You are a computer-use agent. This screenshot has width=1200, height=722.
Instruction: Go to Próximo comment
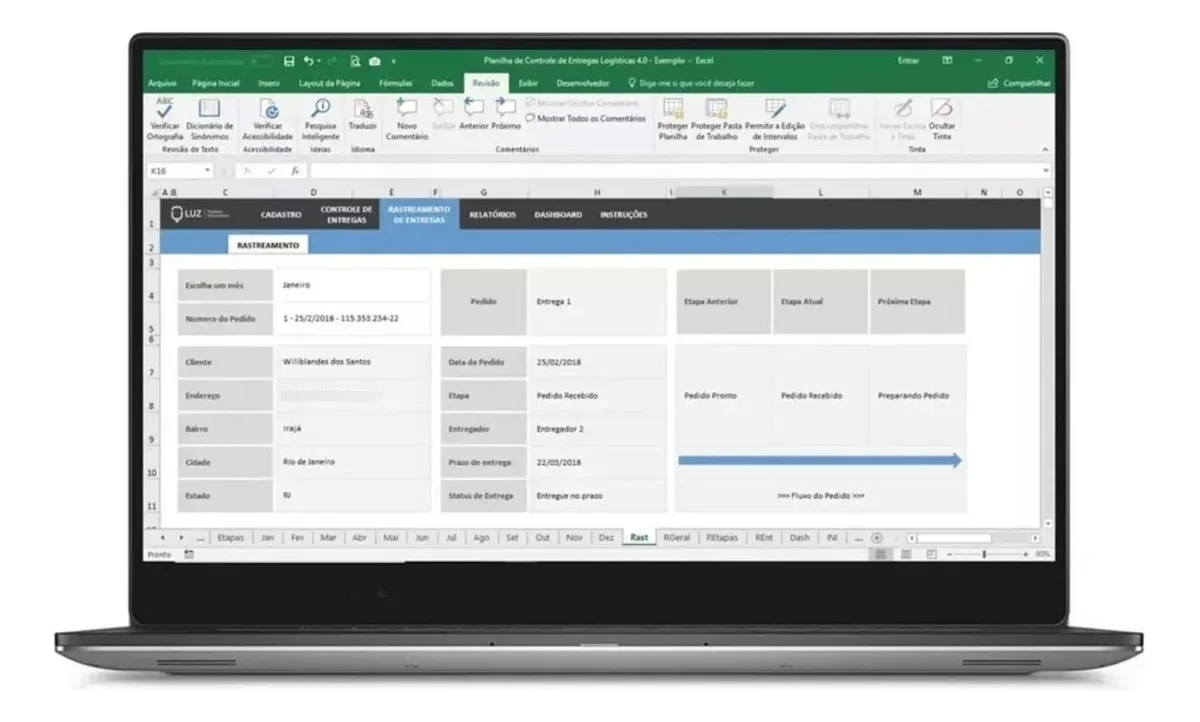[x=506, y=115]
